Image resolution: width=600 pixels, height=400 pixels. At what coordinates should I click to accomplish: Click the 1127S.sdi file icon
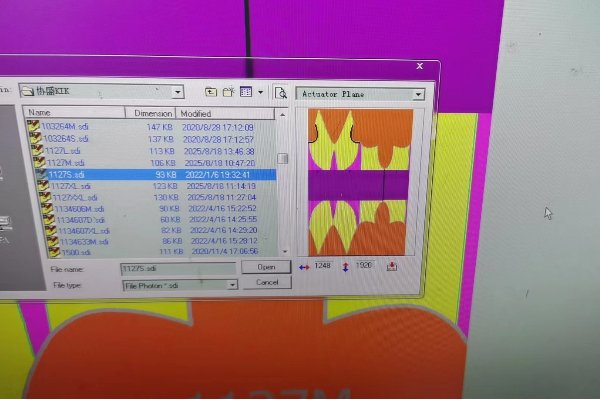[x=41, y=174]
